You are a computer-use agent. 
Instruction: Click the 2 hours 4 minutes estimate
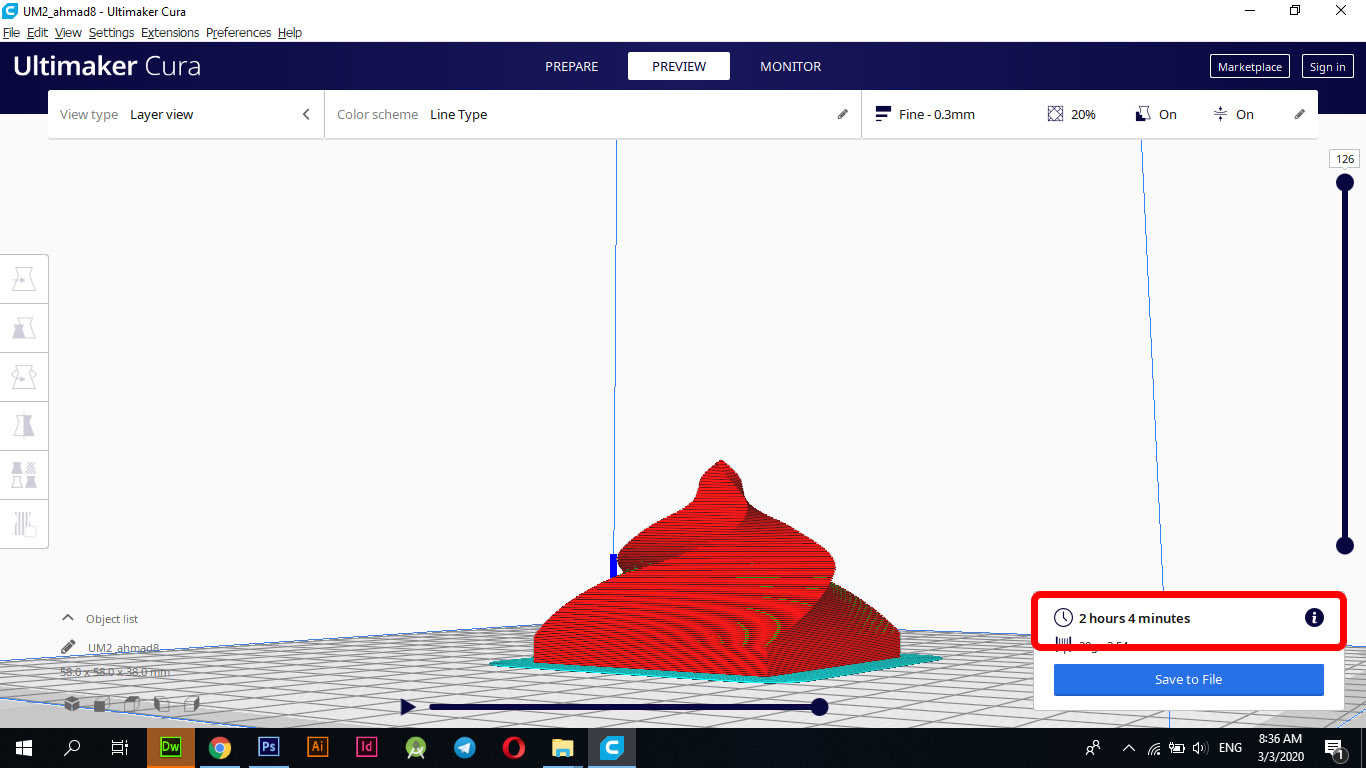pos(1134,618)
